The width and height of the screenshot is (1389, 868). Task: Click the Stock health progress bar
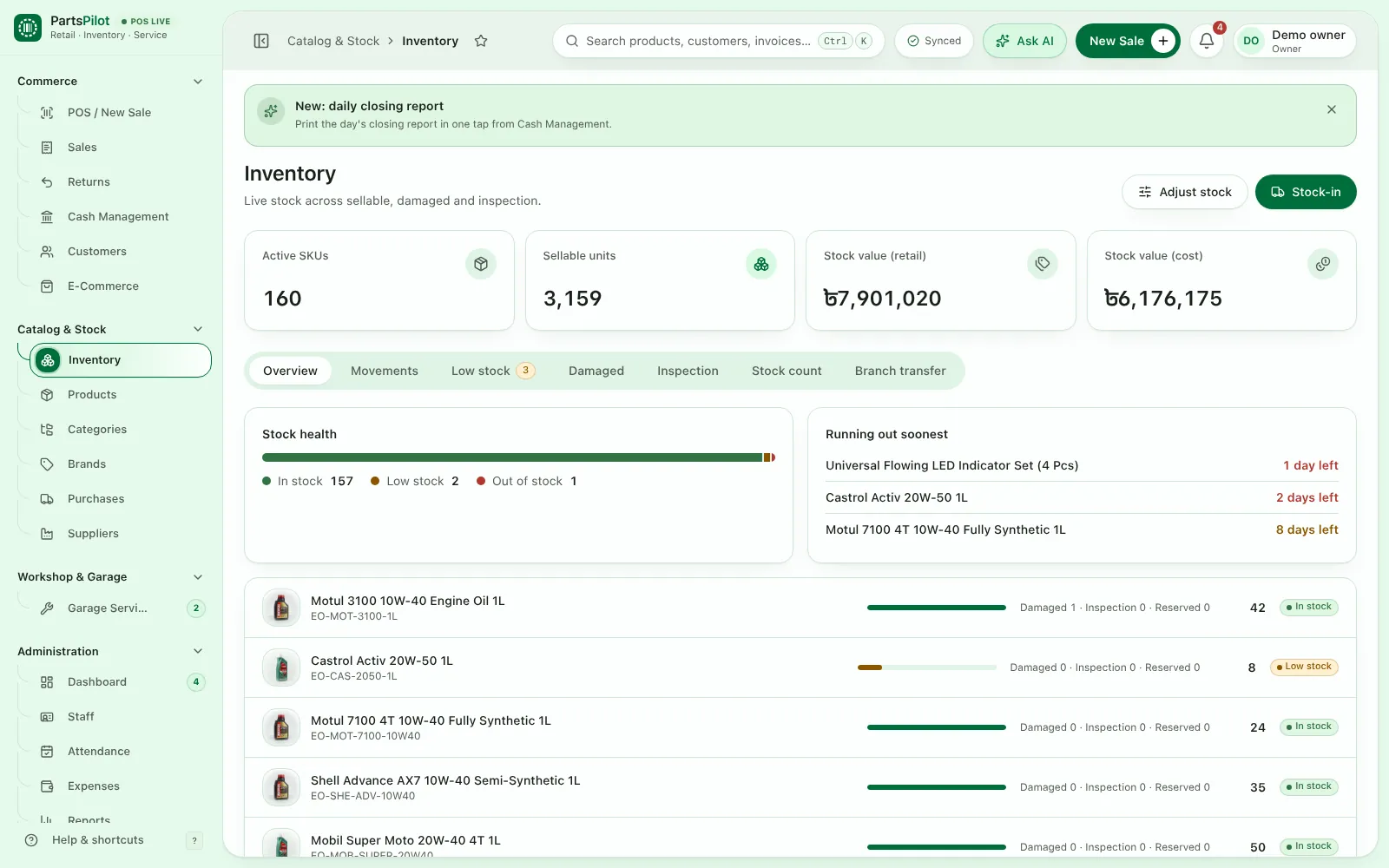coord(518,457)
